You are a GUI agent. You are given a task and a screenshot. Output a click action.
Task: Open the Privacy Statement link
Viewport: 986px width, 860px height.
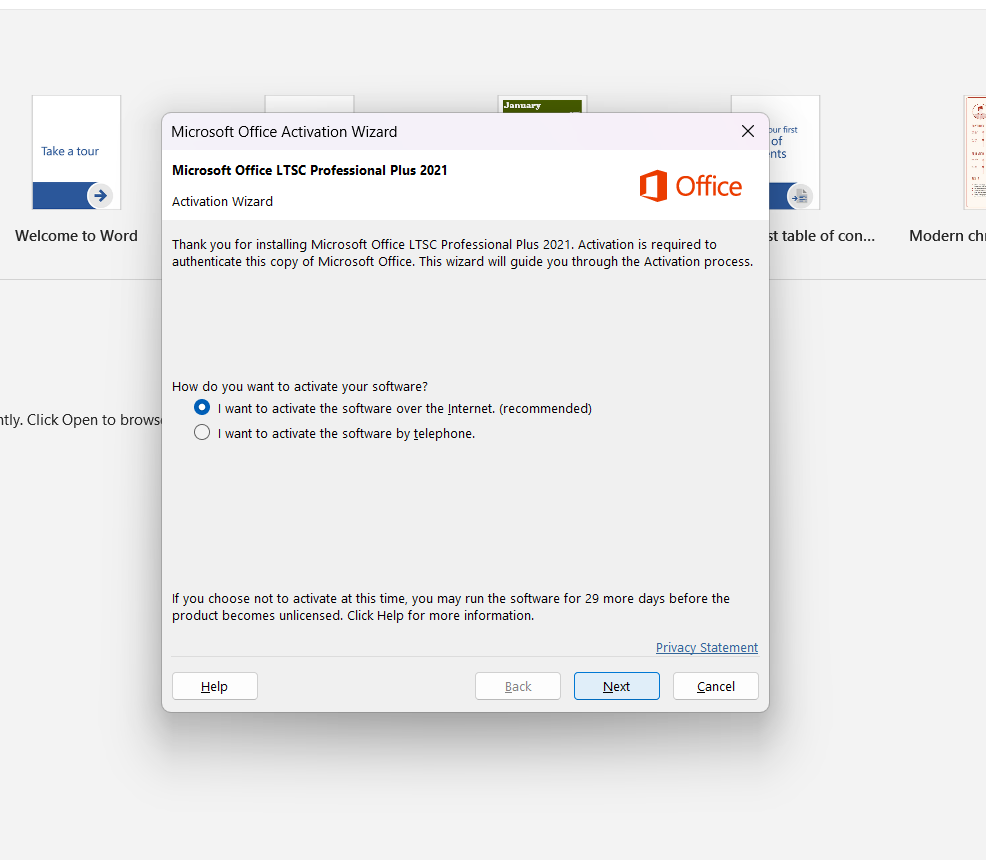(x=707, y=648)
